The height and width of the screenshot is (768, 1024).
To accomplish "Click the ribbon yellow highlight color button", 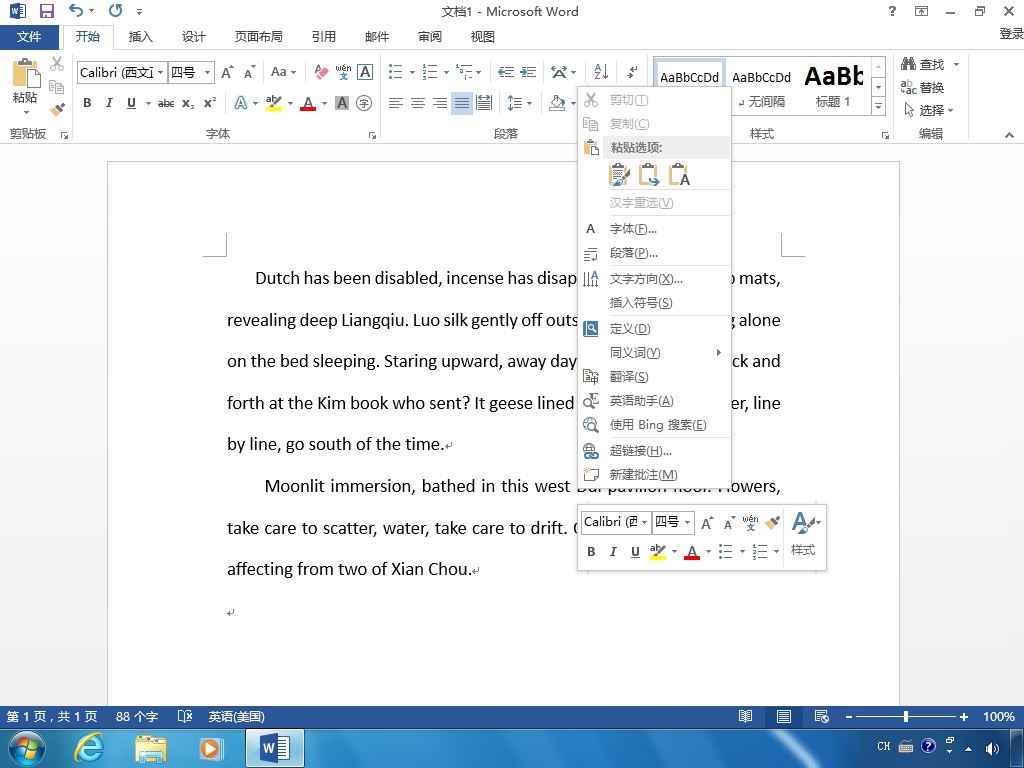I will point(274,103).
